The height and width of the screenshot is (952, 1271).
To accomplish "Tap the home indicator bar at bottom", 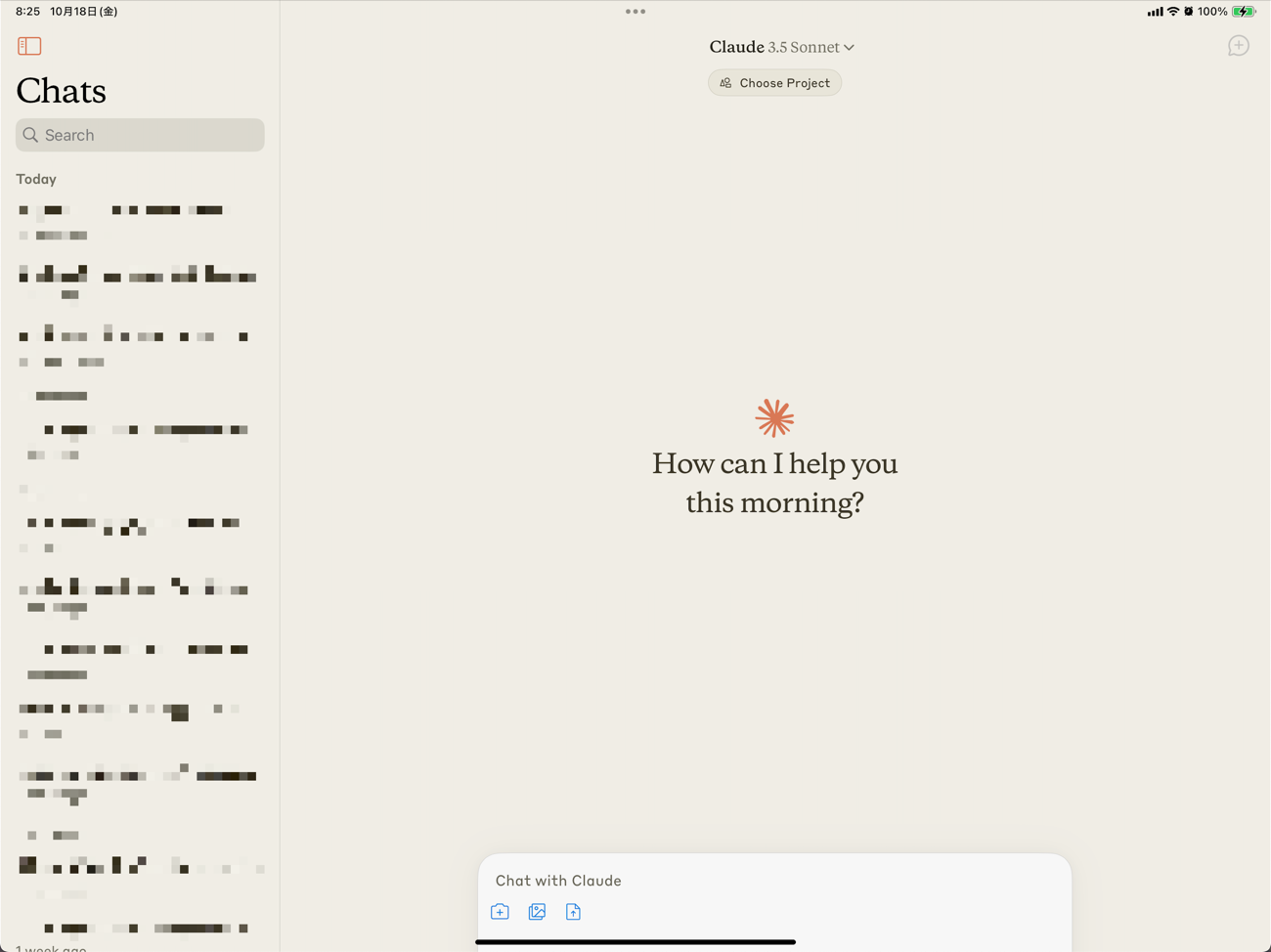I will pyautogui.click(x=635, y=942).
